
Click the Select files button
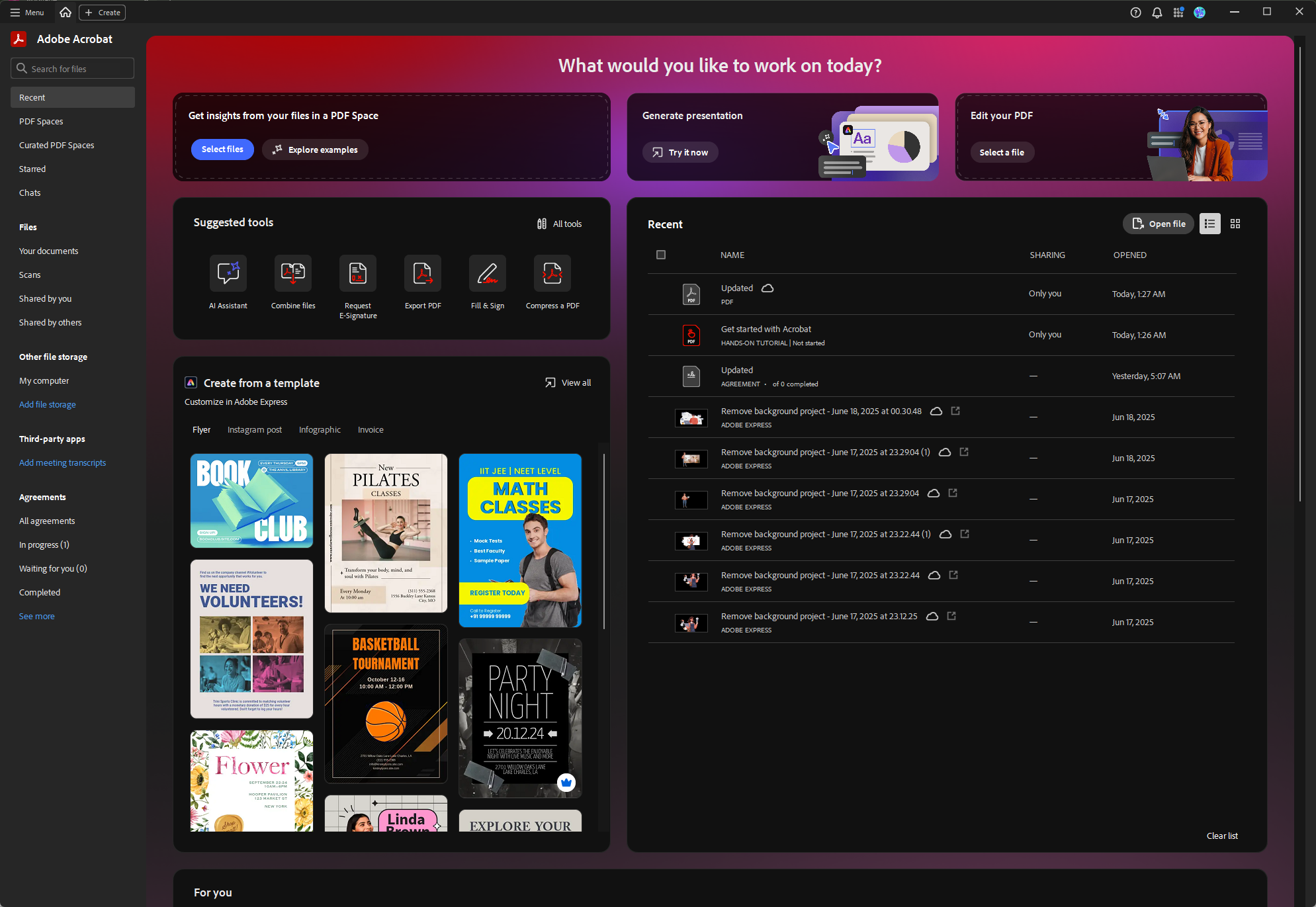coord(222,150)
